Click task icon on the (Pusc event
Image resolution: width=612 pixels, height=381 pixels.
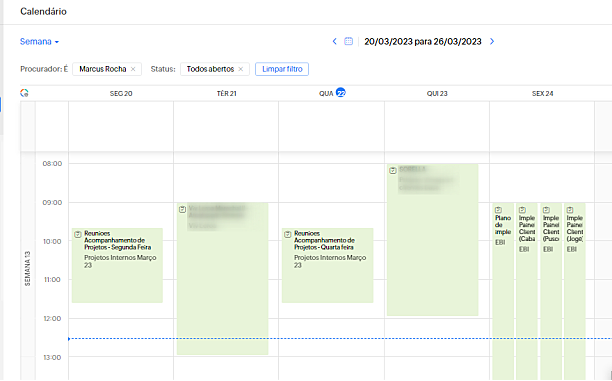click(546, 210)
